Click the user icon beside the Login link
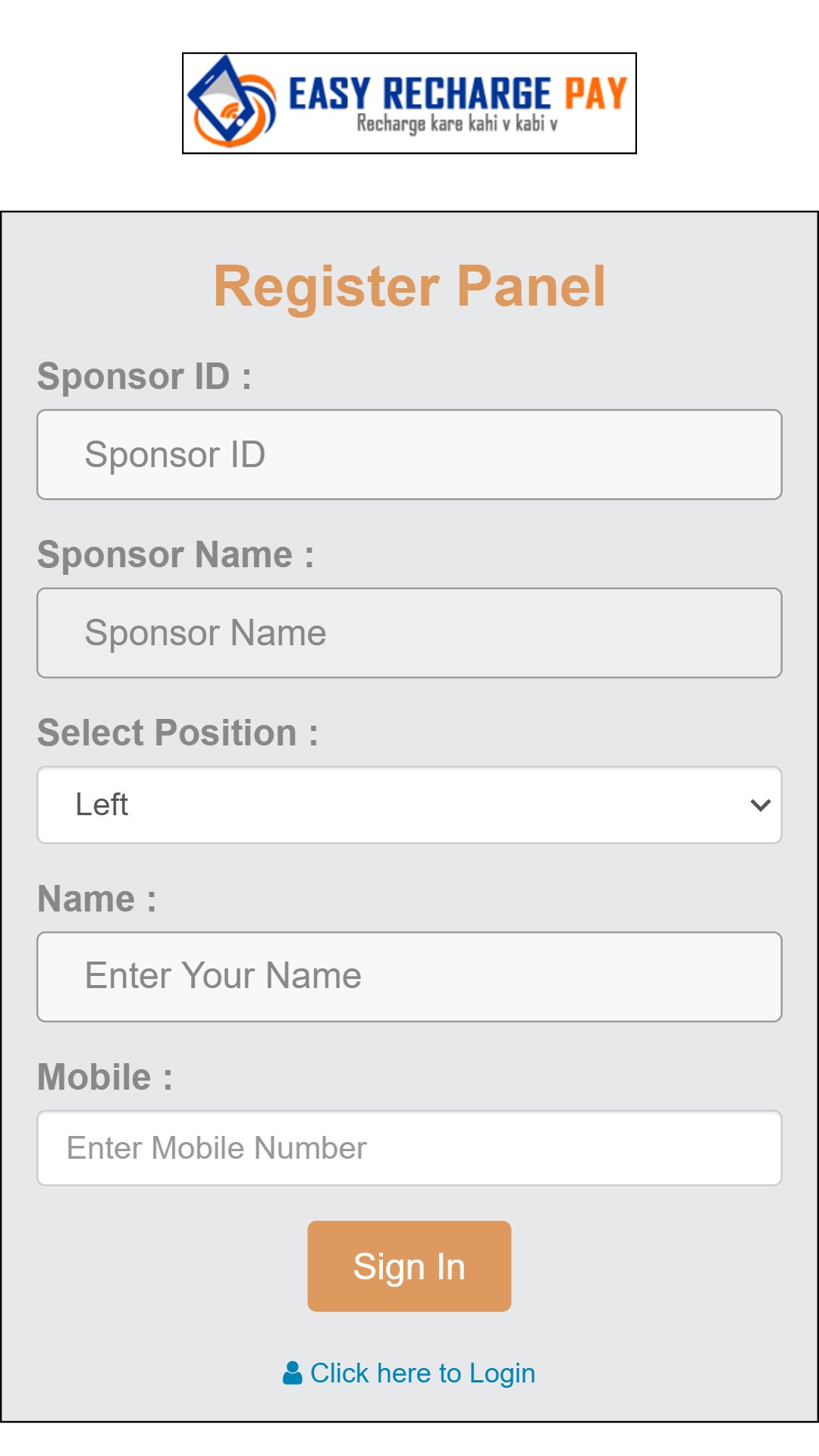The height and width of the screenshot is (1456, 819). 292,1373
